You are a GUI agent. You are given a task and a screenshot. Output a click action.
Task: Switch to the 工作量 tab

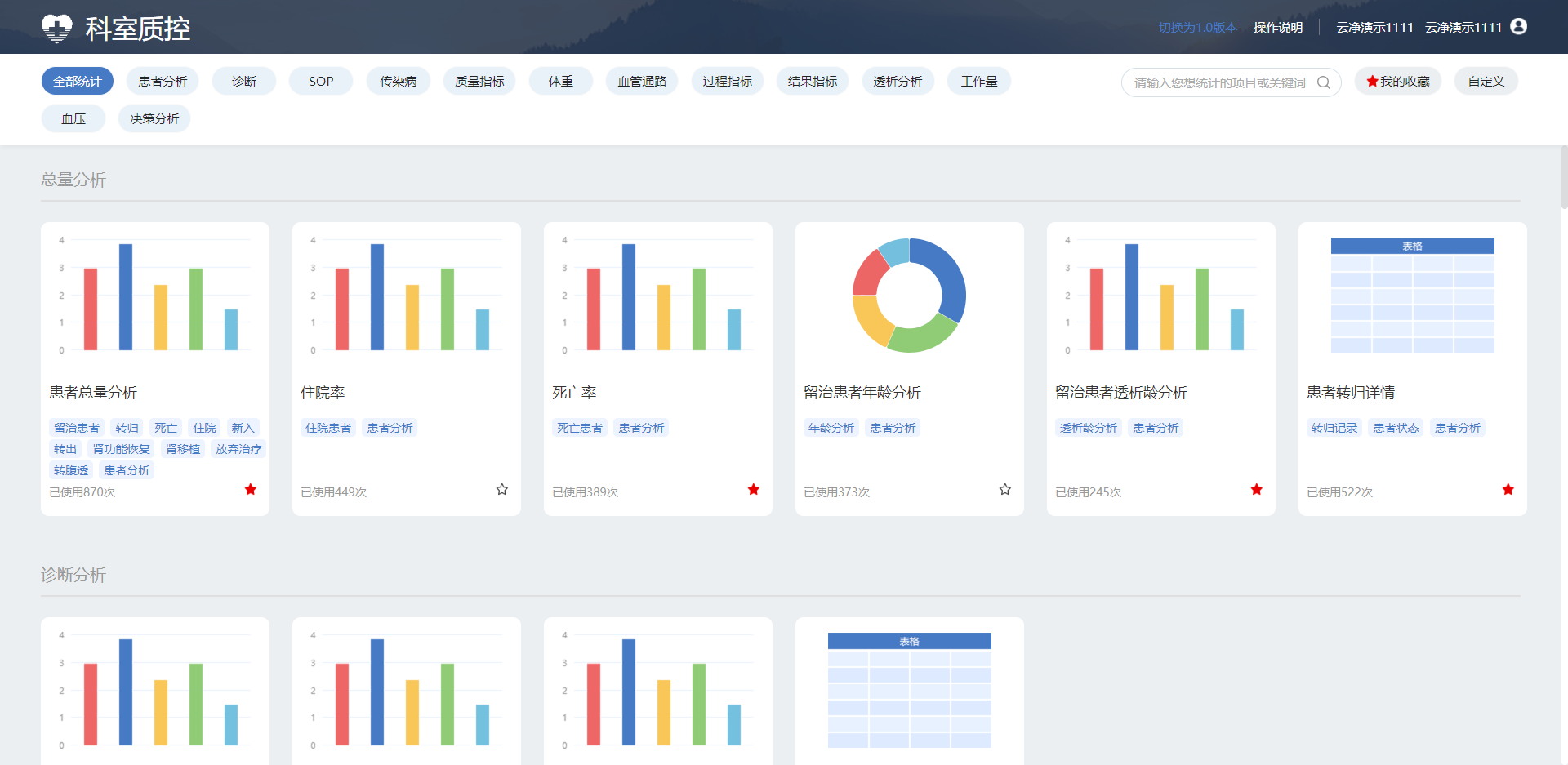coord(979,82)
